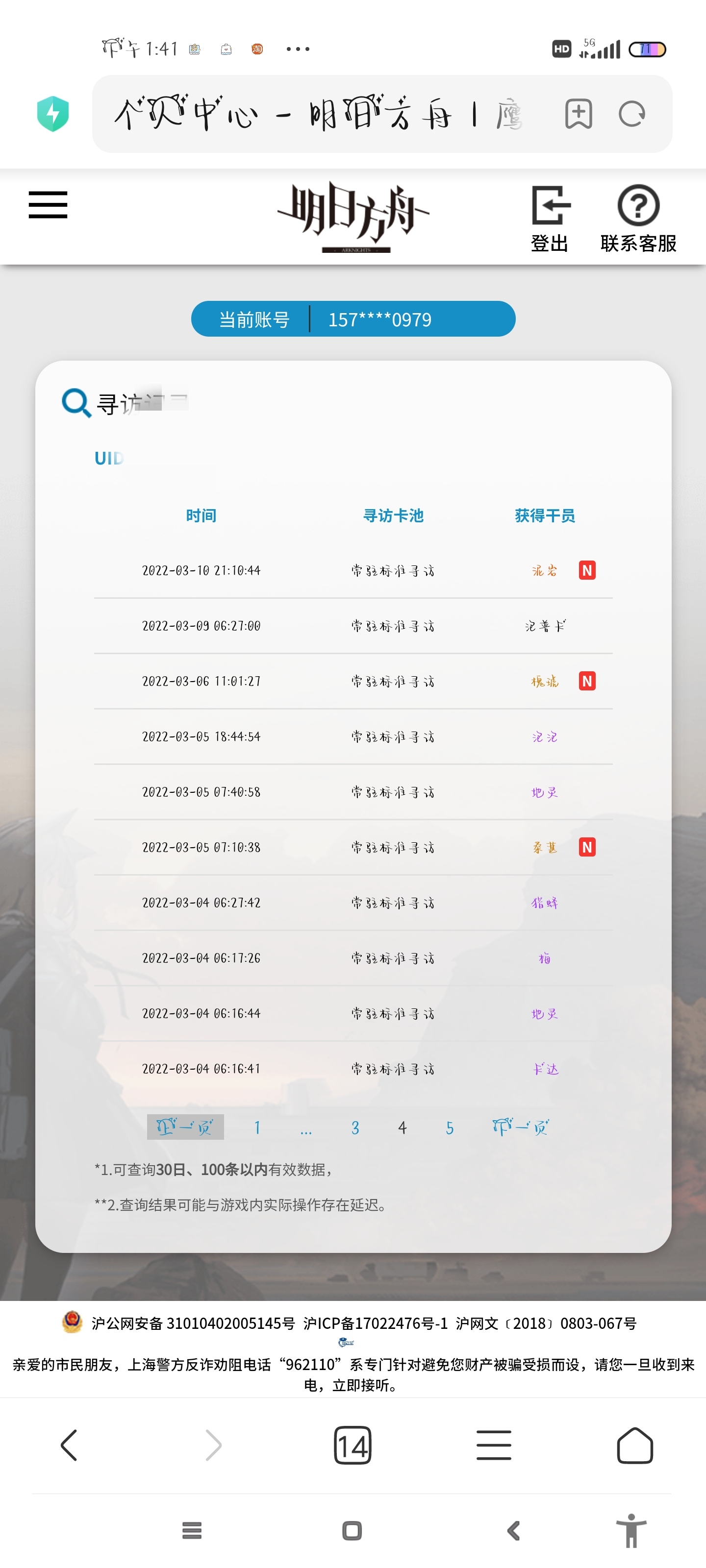Contact support via 联系客服 icon
Screen dimensions: 706x1568
click(x=638, y=219)
